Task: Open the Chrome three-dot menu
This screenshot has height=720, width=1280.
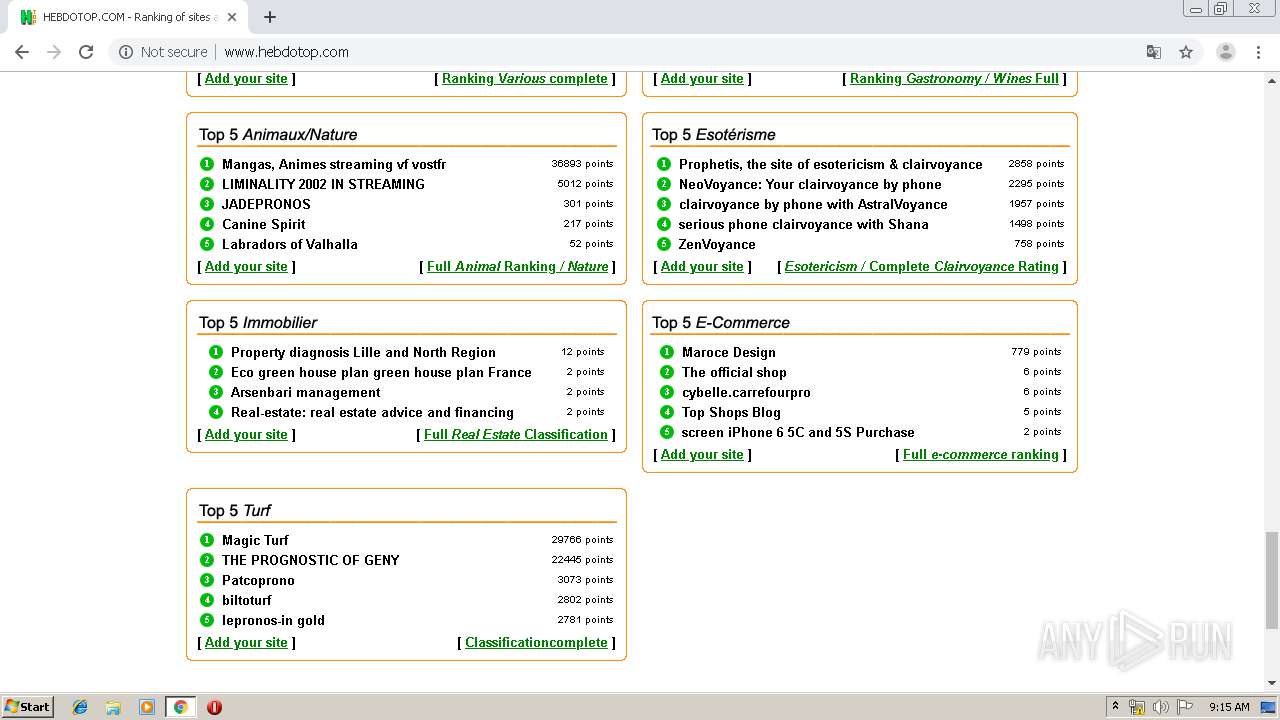Action: 1258,52
